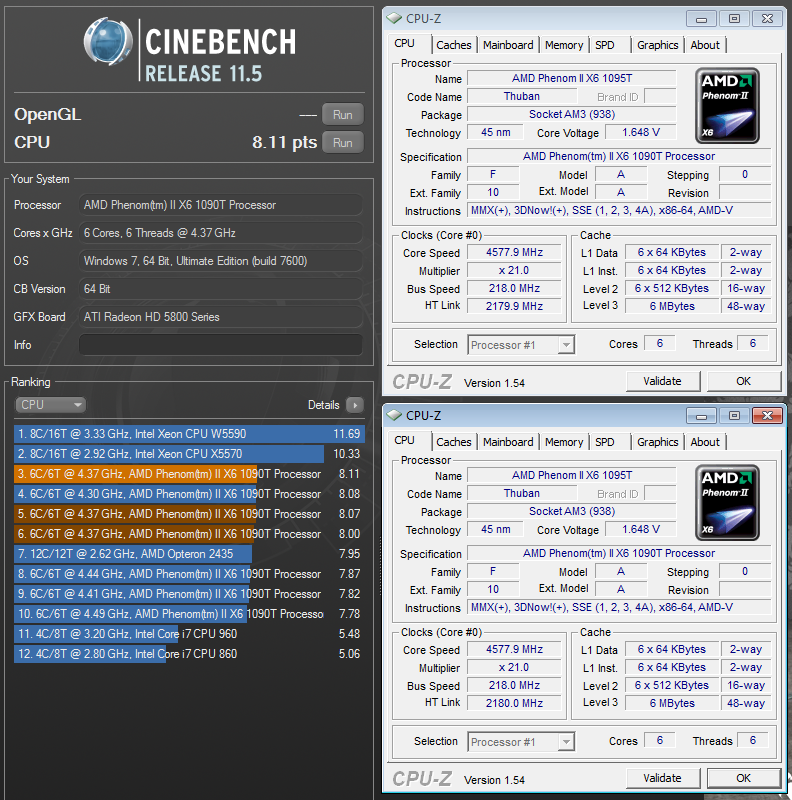Click the empty Info field in Cinebench
The image size is (792, 800).
coord(221,345)
